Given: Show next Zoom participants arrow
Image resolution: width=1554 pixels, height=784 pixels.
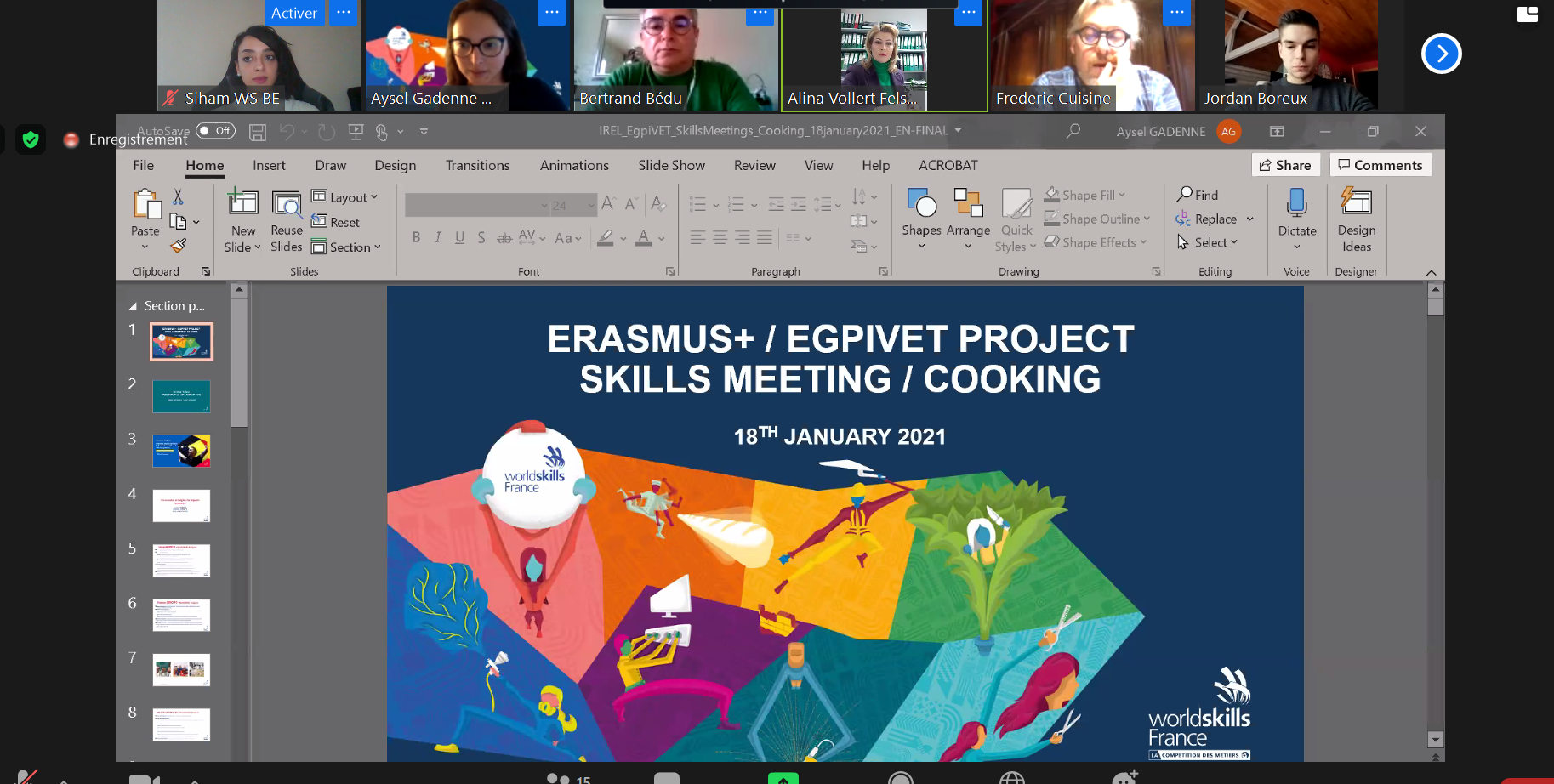Looking at the screenshot, I should [x=1442, y=54].
